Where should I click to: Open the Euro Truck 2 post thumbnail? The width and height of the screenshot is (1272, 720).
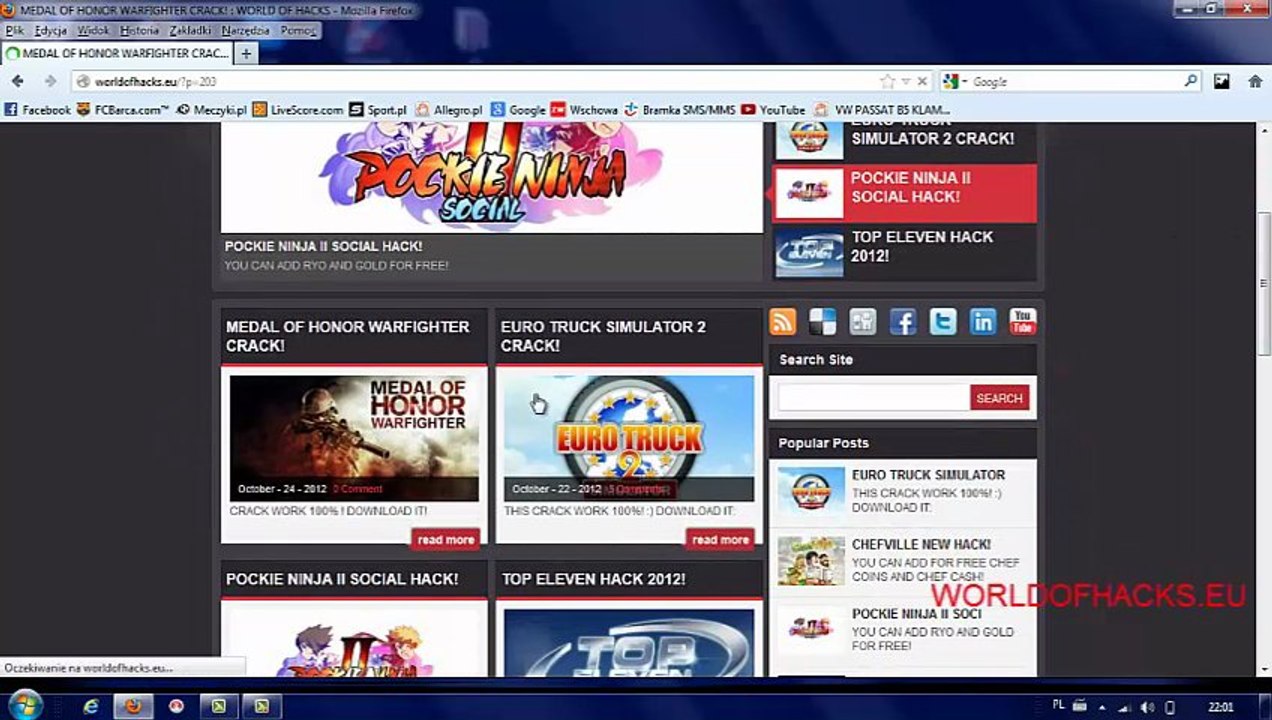[x=629, y=438]
